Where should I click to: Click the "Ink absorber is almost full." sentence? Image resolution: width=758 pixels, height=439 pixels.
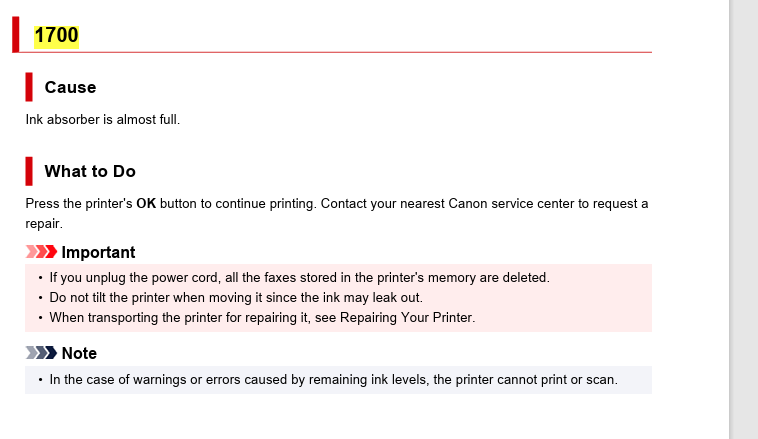(x=102, y=120)
